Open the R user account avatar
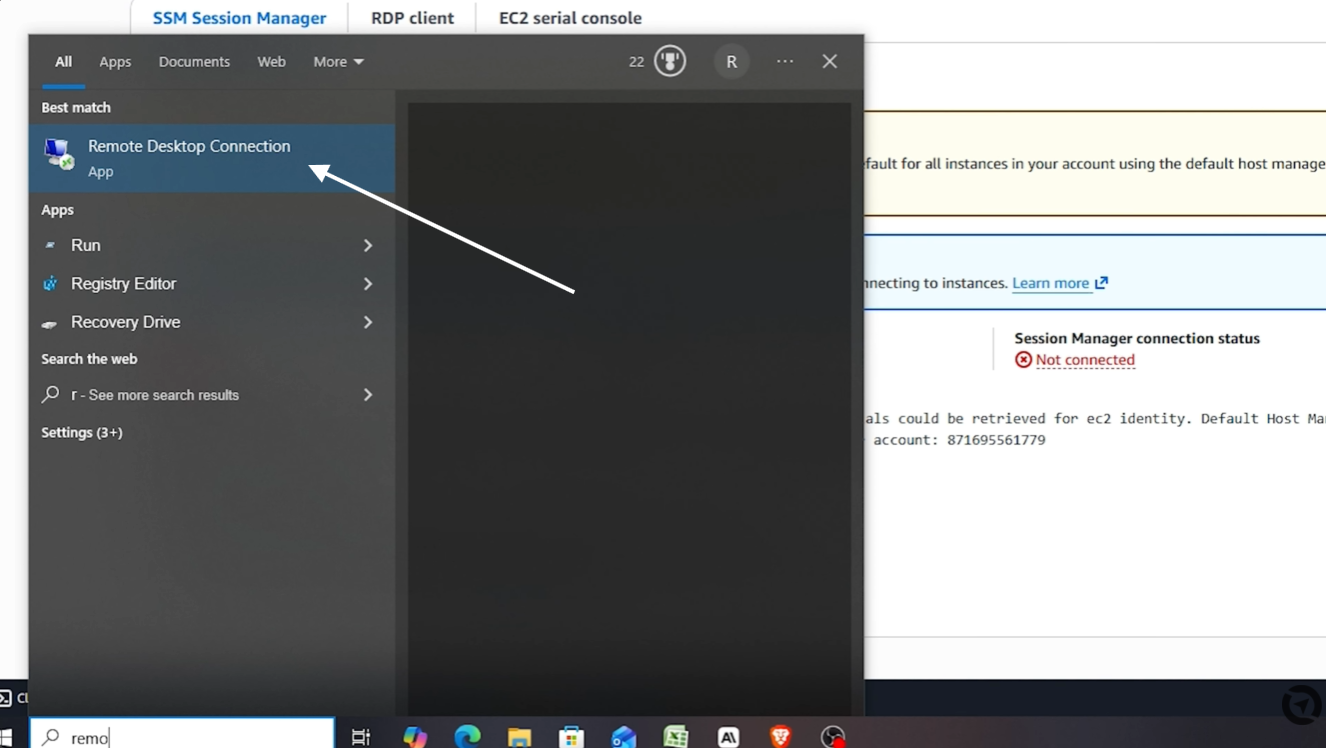This screenshot has width=1326, height=748. 732,62
